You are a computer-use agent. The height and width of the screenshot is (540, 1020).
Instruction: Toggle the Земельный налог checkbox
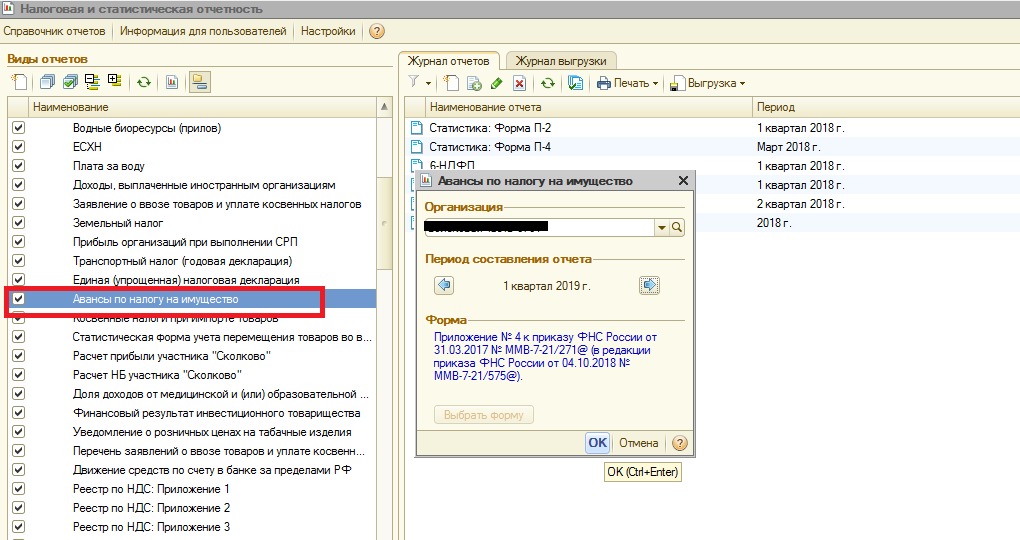coord(18,223)
